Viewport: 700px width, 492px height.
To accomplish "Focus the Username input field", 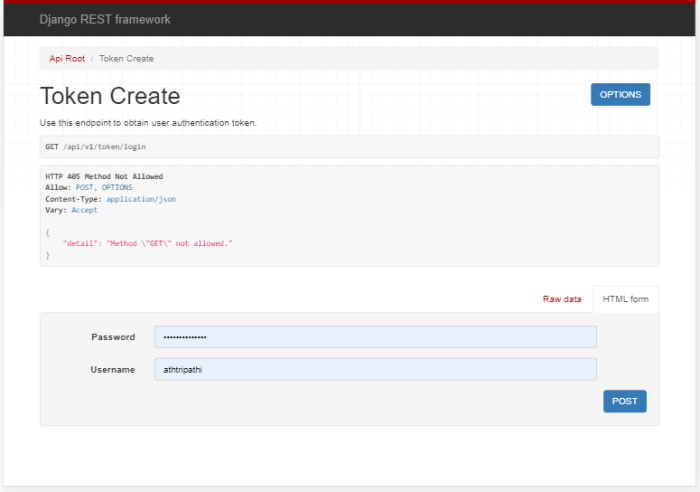I will pyautogui.click(x=375, y=369).
